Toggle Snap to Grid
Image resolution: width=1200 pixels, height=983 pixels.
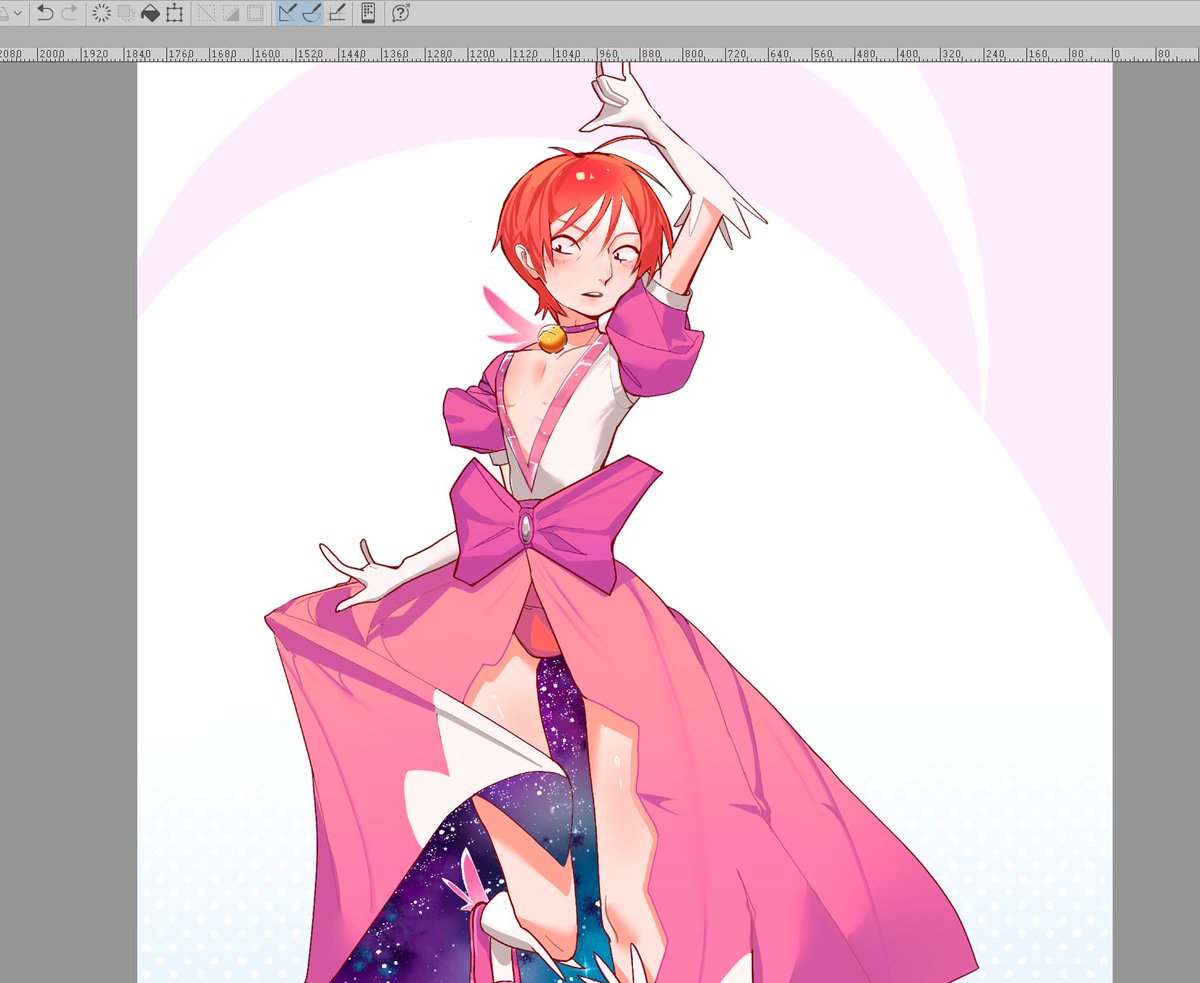pyautogui.click(x=337, y=13)
